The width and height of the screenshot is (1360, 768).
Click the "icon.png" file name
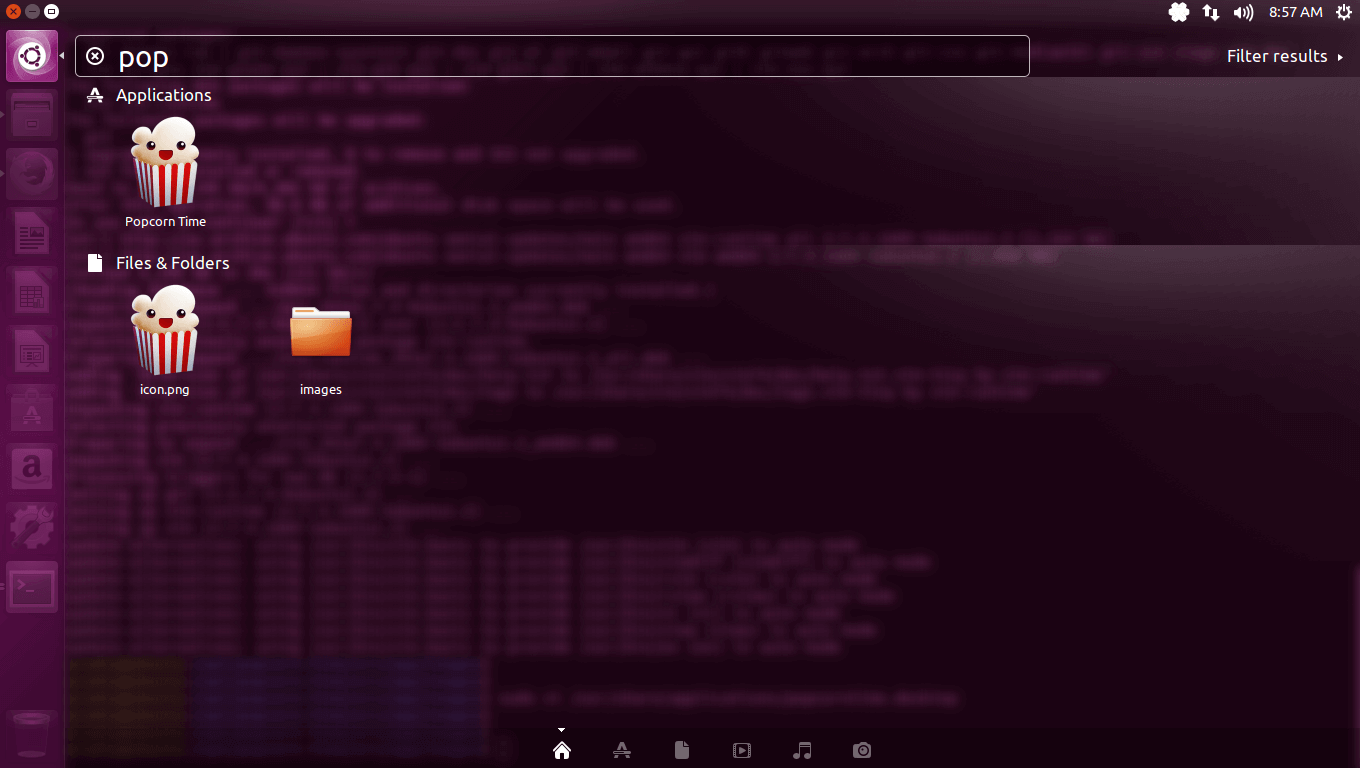point(165,390)
